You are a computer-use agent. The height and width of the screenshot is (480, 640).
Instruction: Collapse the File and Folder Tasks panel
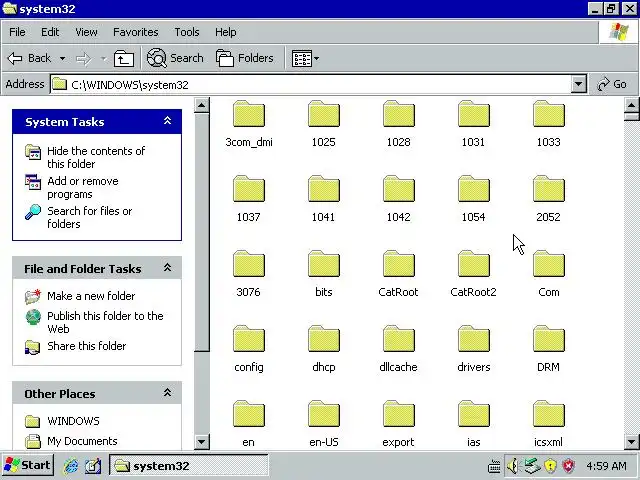click(x=167, y=268)
